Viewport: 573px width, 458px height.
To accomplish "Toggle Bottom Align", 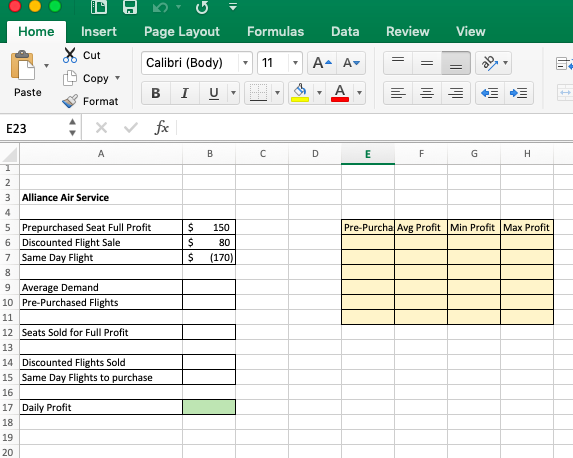I will coord(456,63).
